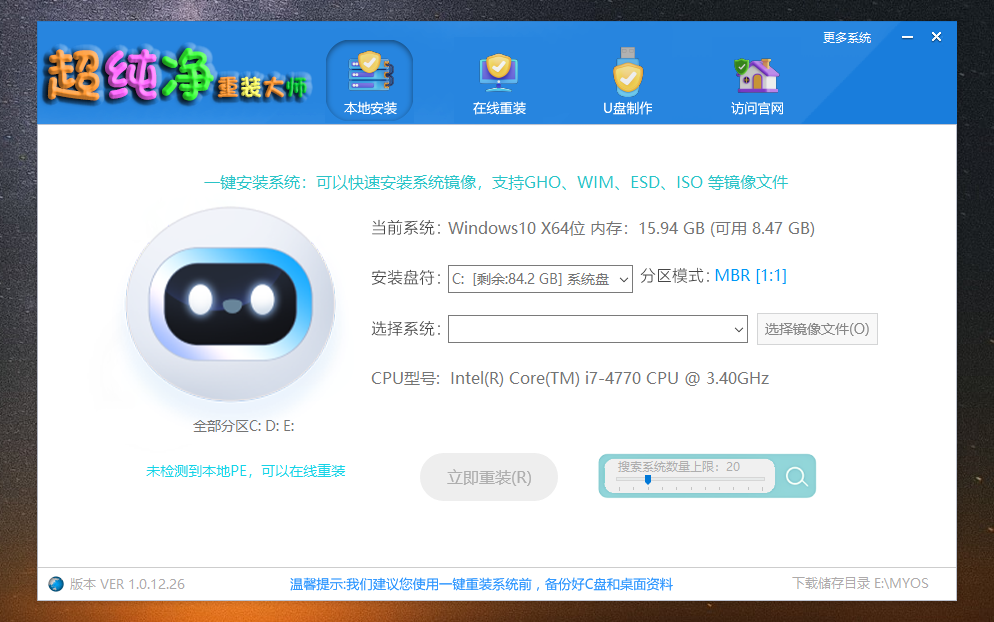Click the 超纯净 logo graphic

click(177, 75)
